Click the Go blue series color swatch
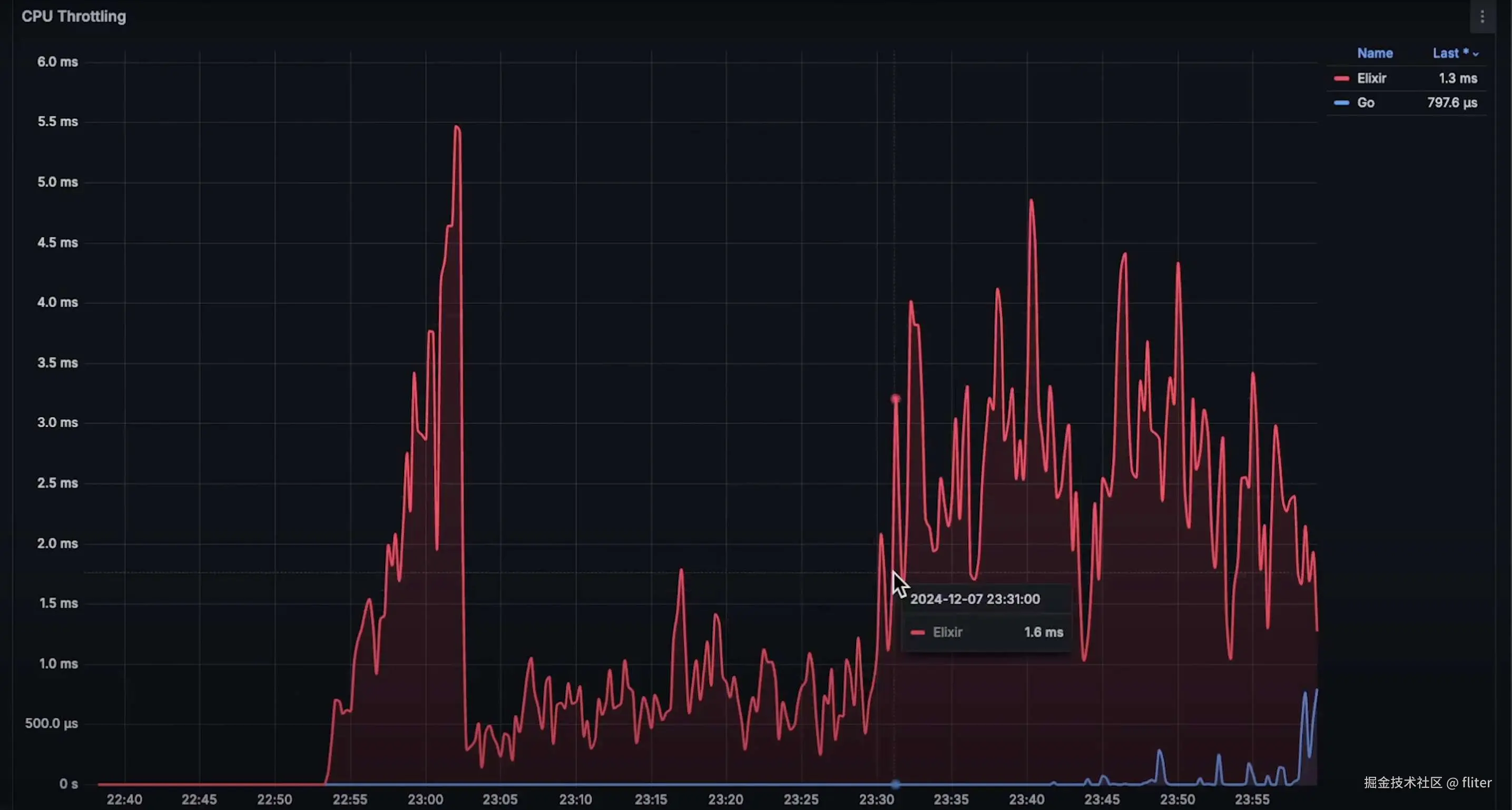Viewport: 1512px width, 810px height. pyautogui.click(x=1341, y=103)
